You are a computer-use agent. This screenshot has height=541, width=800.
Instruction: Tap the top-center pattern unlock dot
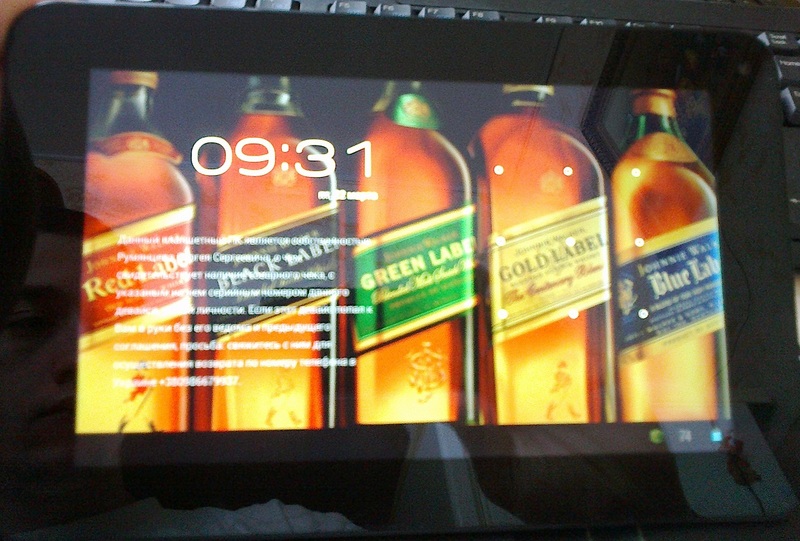click(x=568, y=171)
